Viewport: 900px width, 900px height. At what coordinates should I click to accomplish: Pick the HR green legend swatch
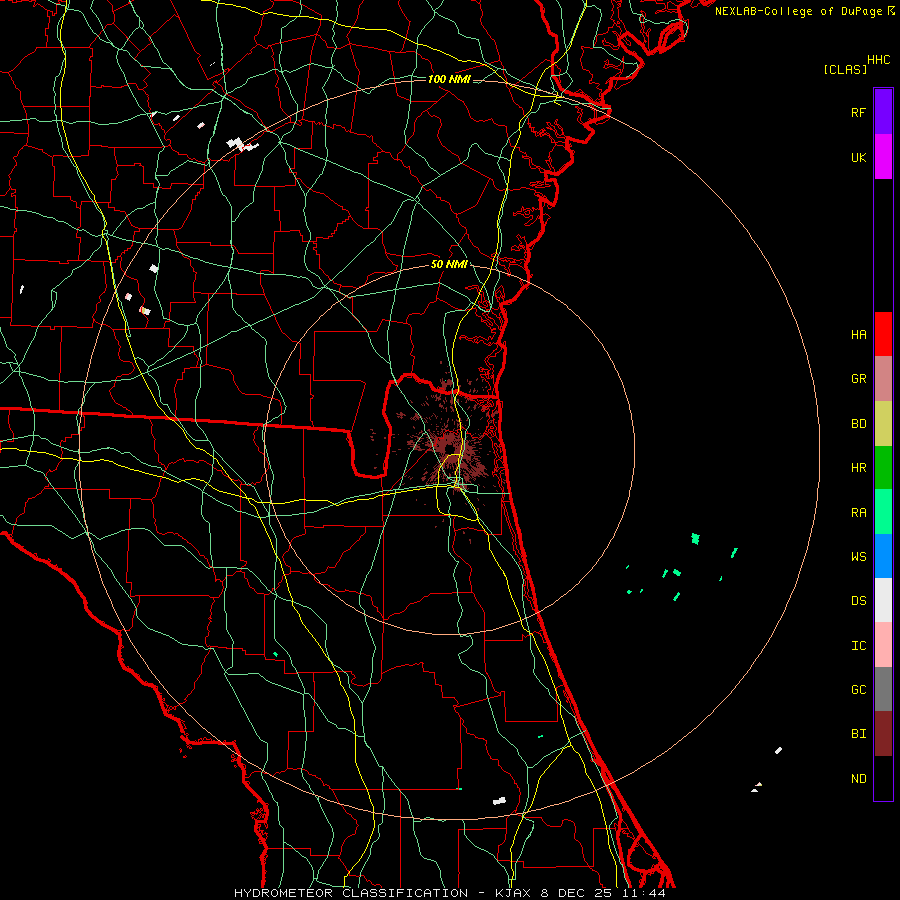(883, 467)
